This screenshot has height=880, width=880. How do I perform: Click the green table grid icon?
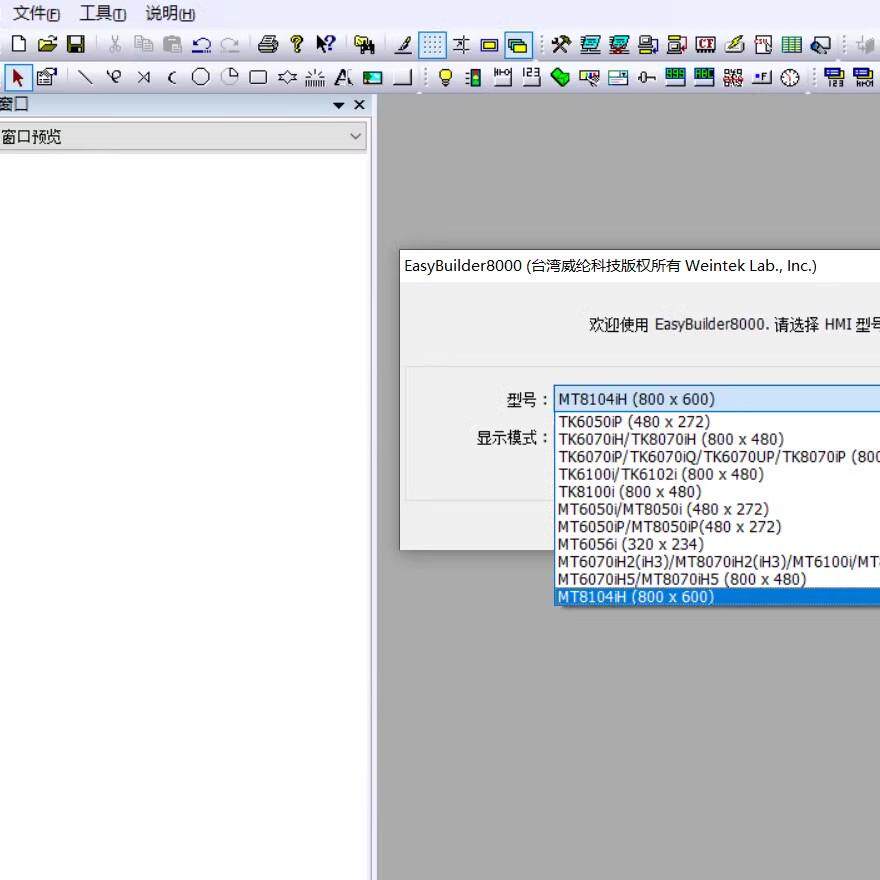(x=791, y=44)
